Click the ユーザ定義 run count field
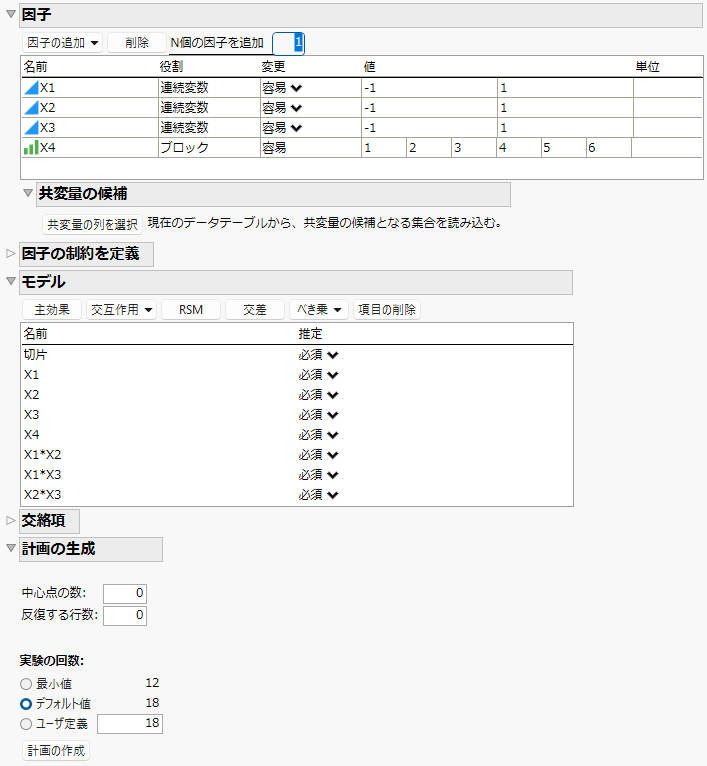 click(130, 723)
